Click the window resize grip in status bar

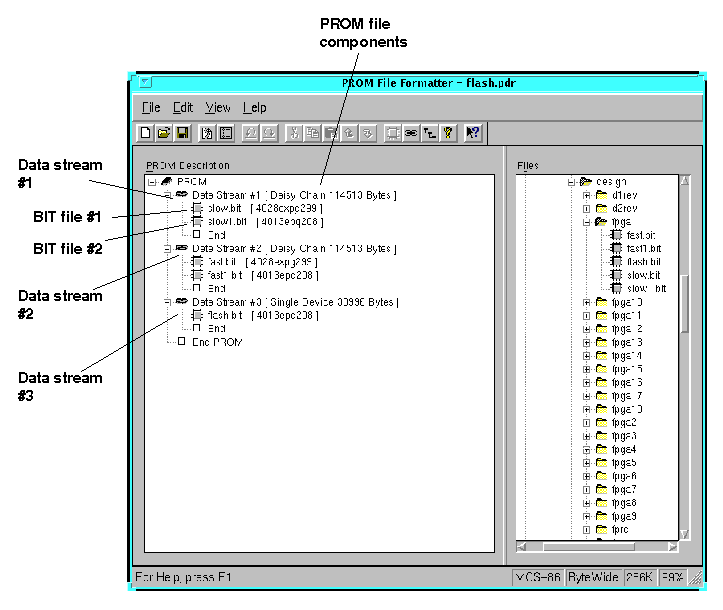pos(695,578)
